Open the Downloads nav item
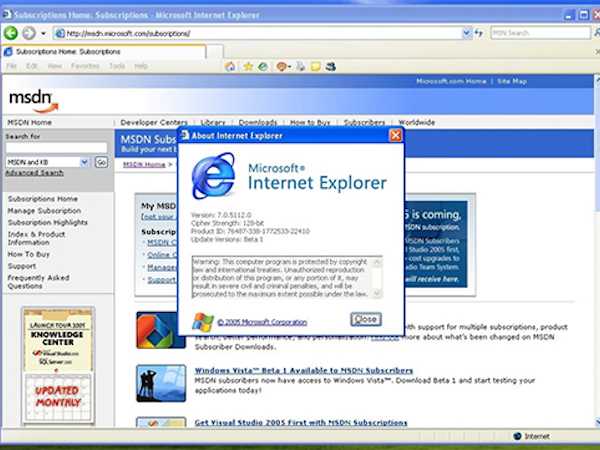 (x=258, y=122)
